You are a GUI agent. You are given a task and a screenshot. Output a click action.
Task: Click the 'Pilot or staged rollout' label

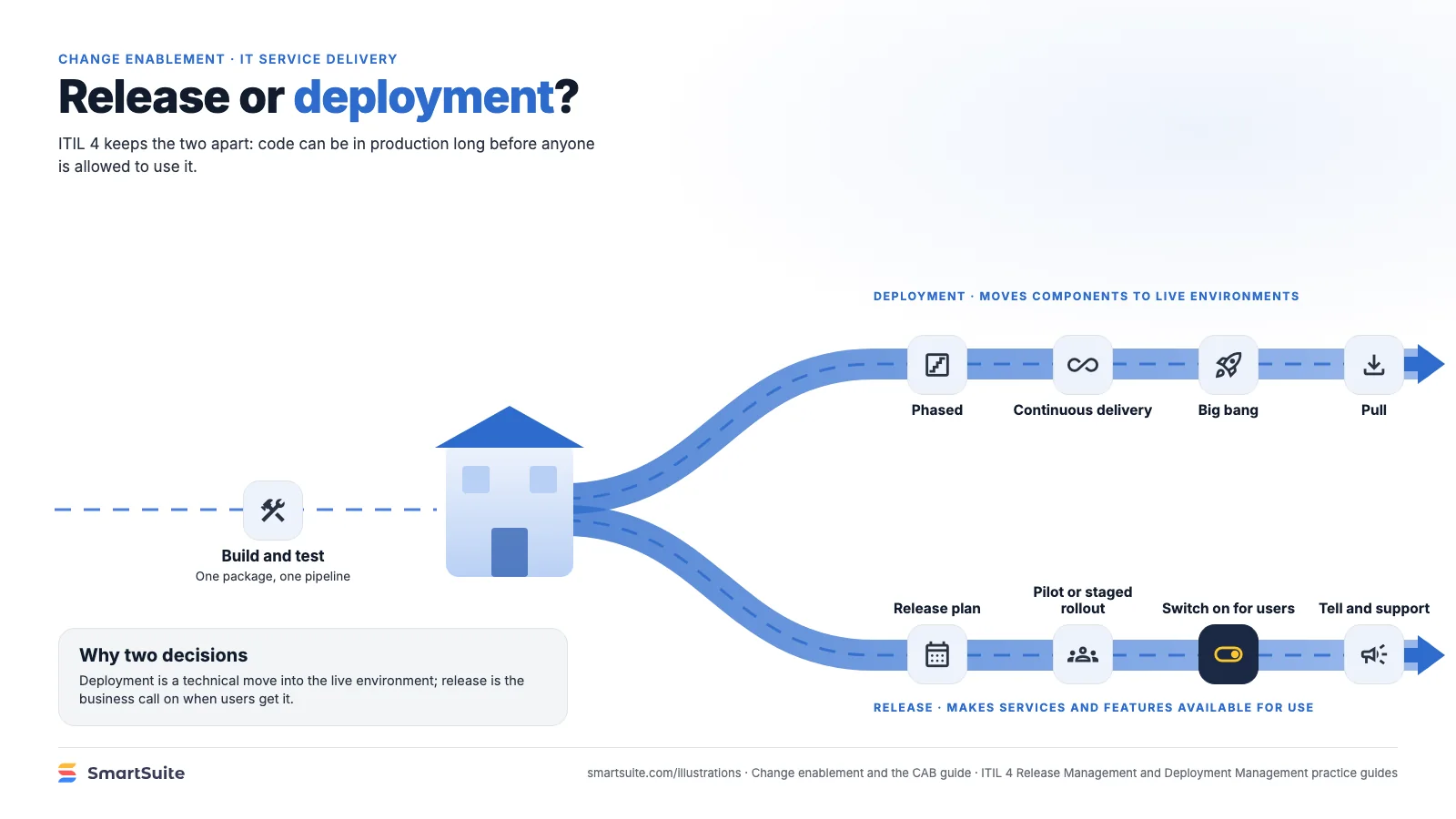coord(1083,601)
